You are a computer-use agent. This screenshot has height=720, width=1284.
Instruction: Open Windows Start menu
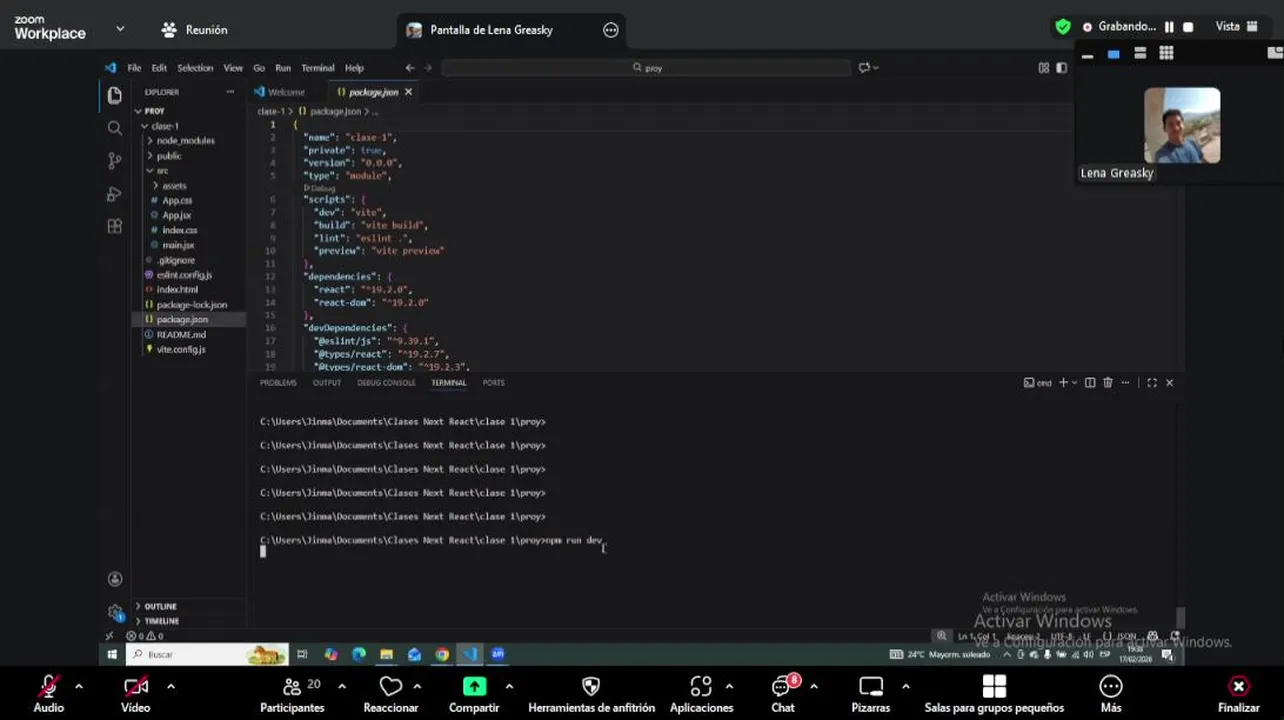112,655
